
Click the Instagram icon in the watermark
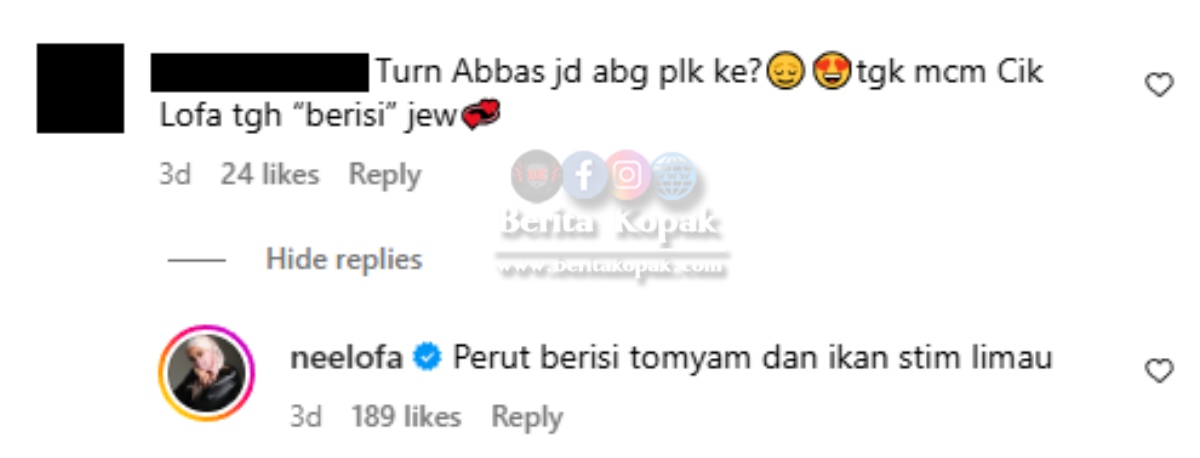(x=628, y=176)
